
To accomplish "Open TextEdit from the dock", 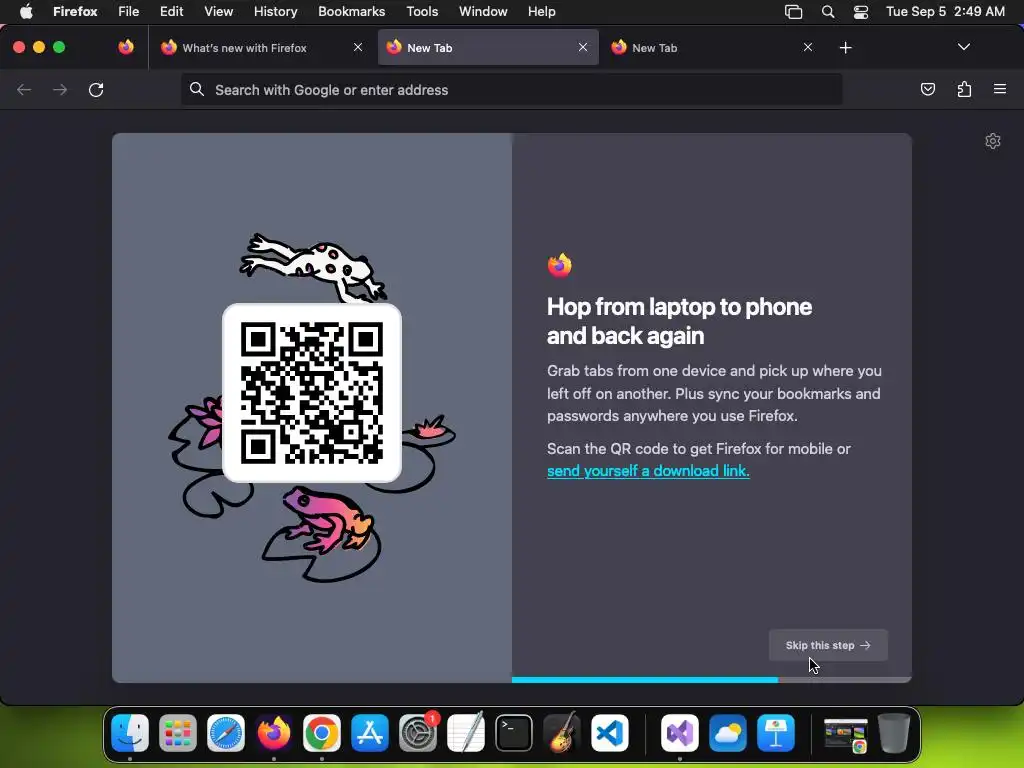I will point(466,733).
